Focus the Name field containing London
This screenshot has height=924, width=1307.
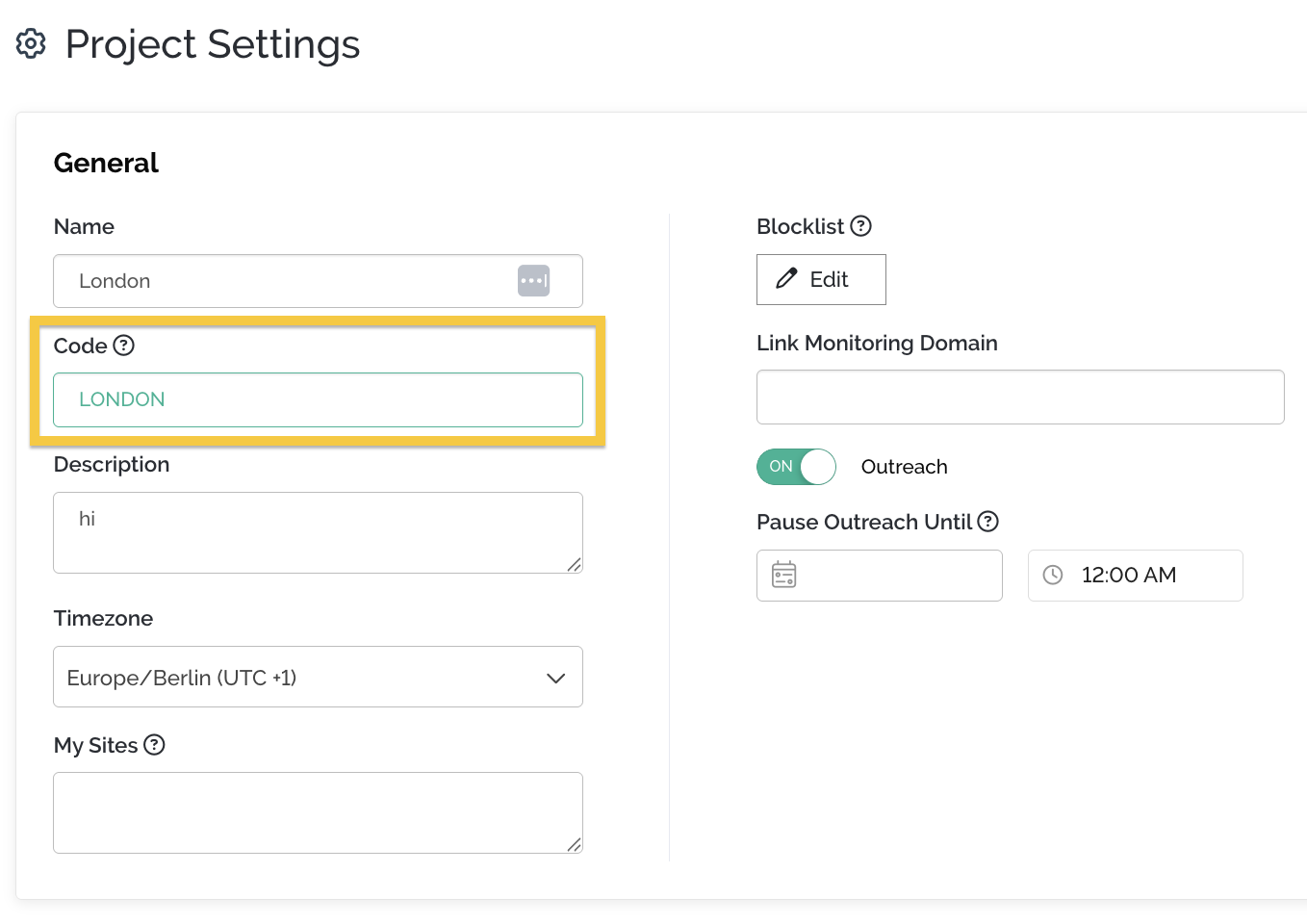289,281
